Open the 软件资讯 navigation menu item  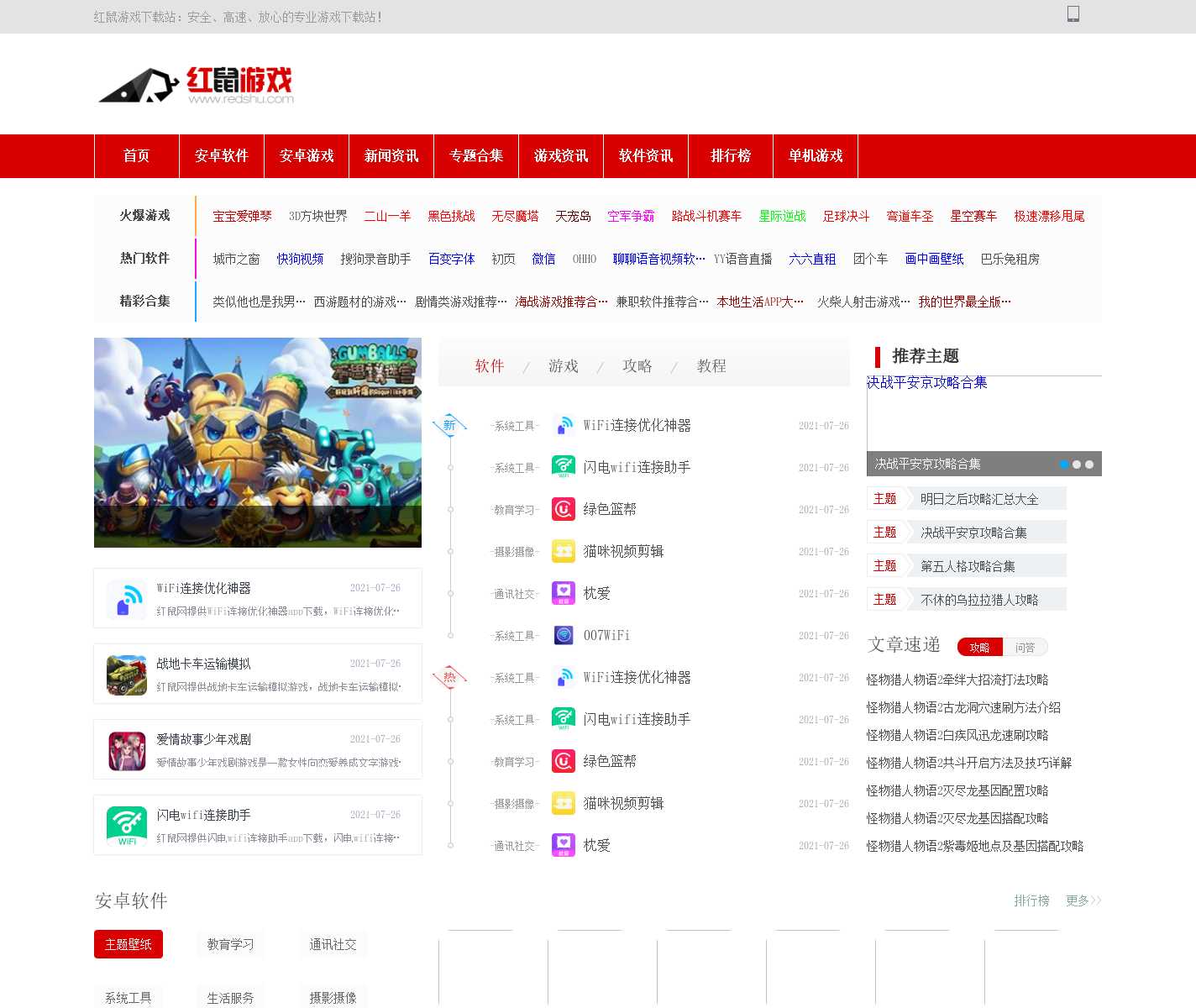646,156
